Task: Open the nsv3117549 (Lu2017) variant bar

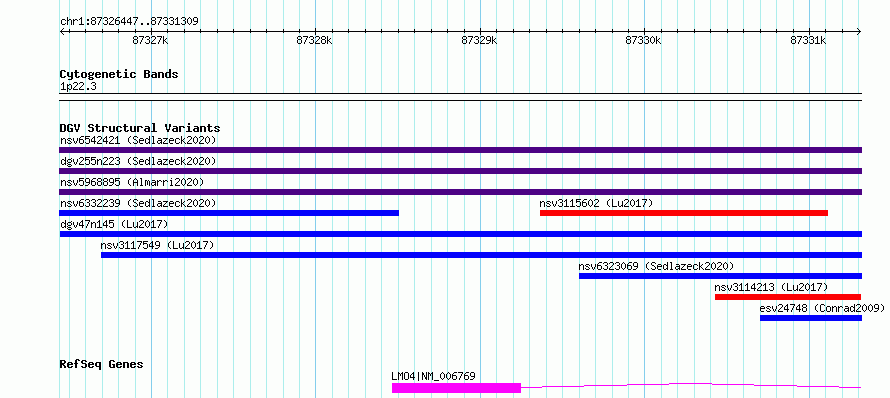Action: point(481,255)
